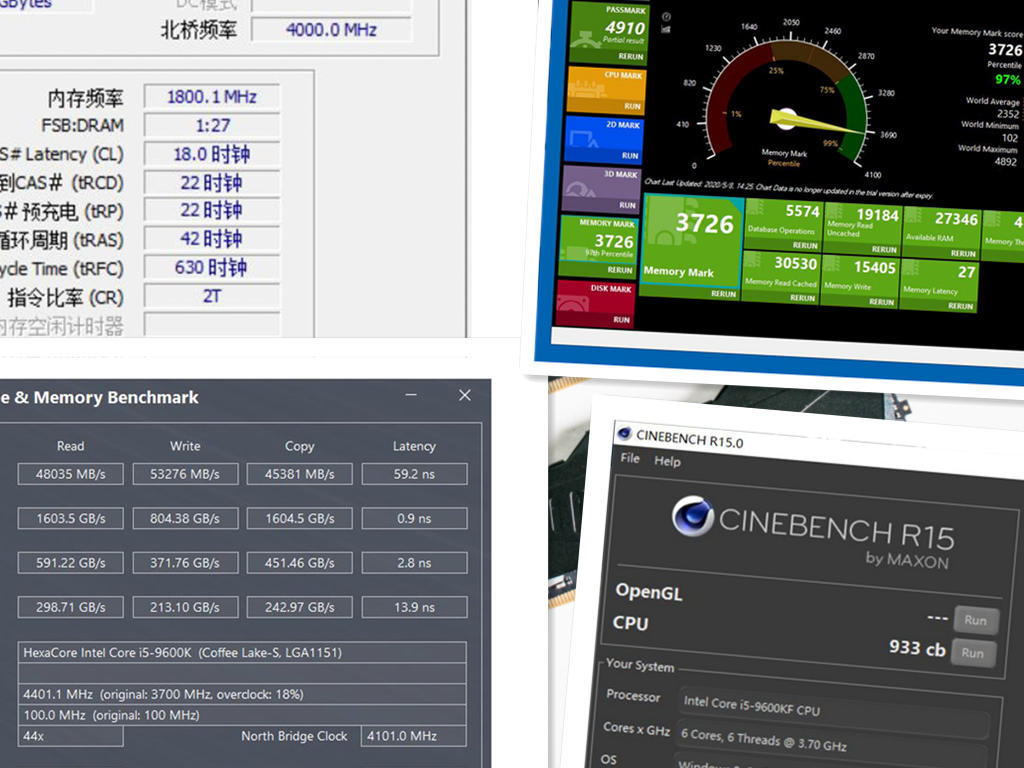Click the HexaCore Intel Core i5-9600K CPU field
Image resolution: width=1024 pixels, height=768 pixels.
point(242,652)
